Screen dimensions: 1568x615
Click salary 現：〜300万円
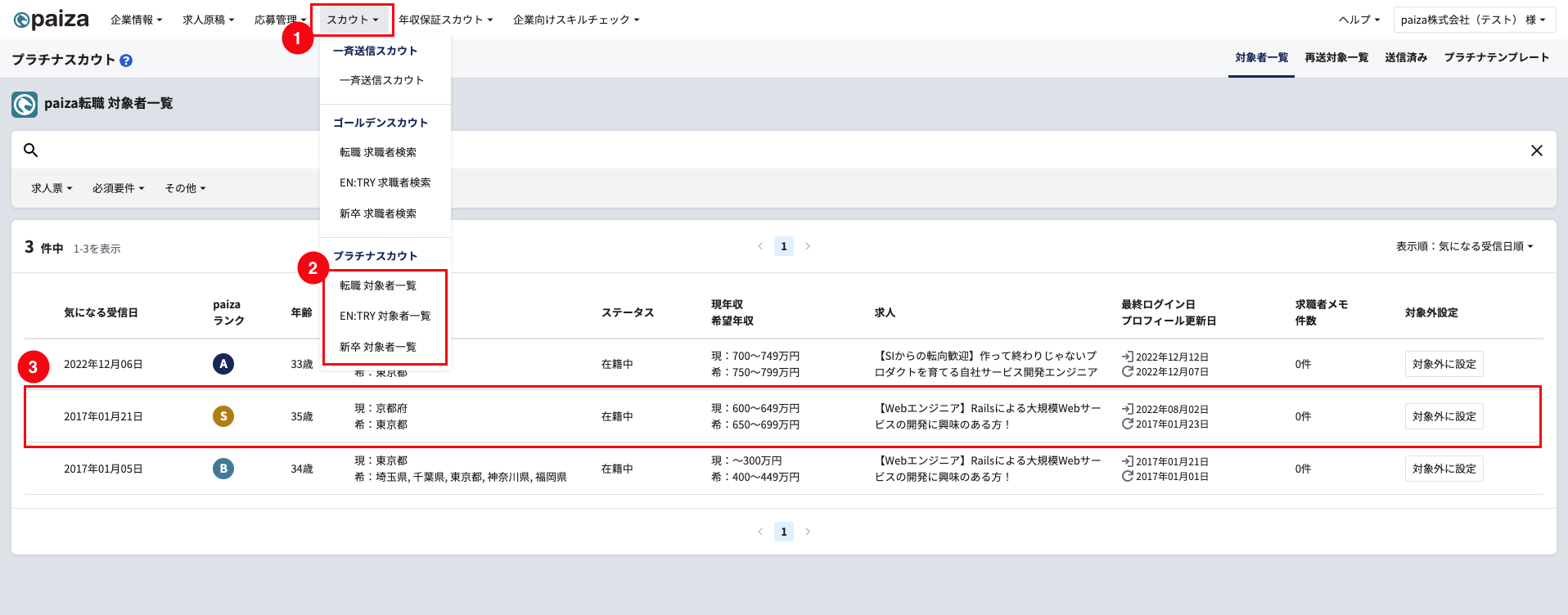pos(746,460)
